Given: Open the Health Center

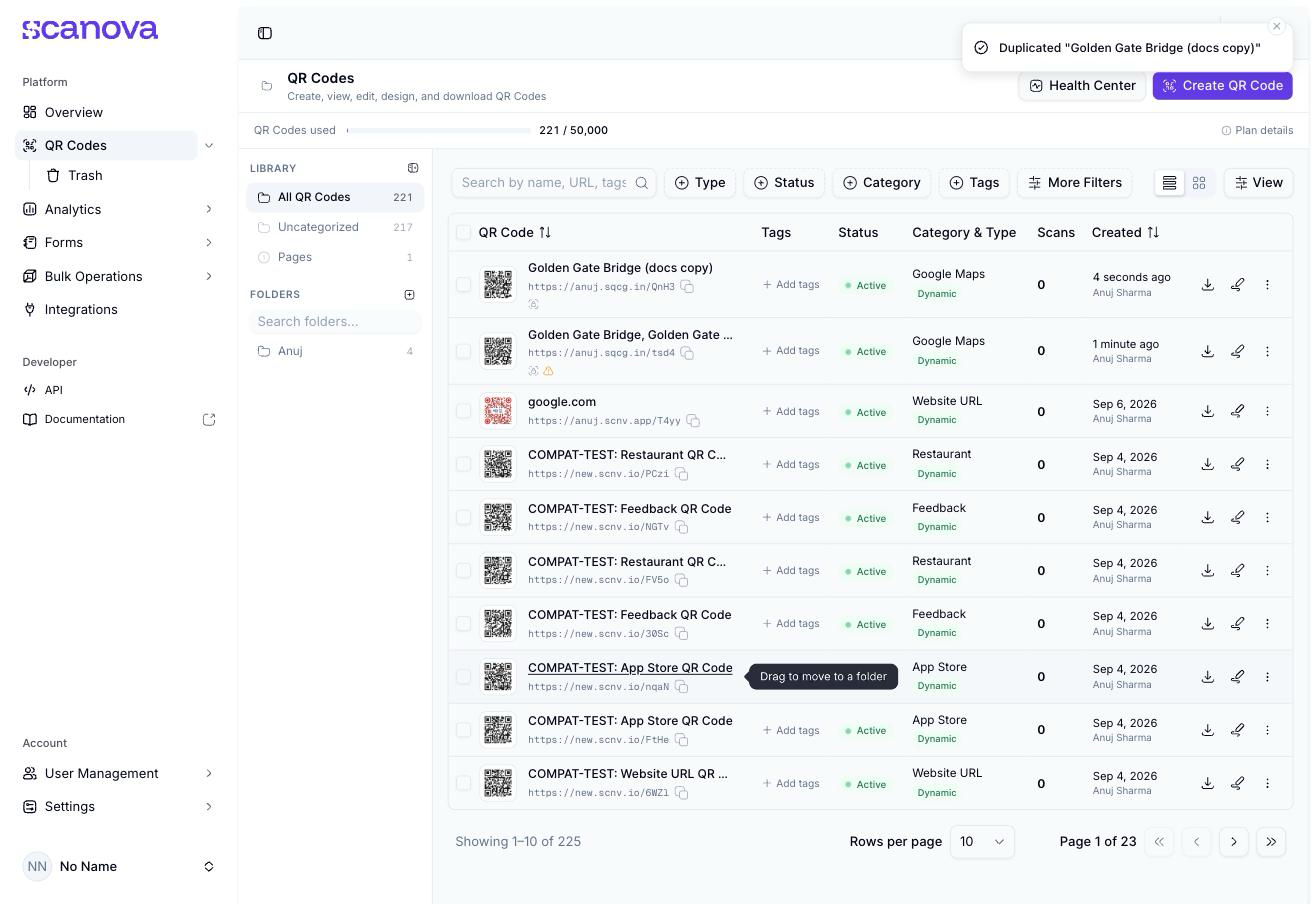Looking at the screenshot, I should click(1082, 86).
